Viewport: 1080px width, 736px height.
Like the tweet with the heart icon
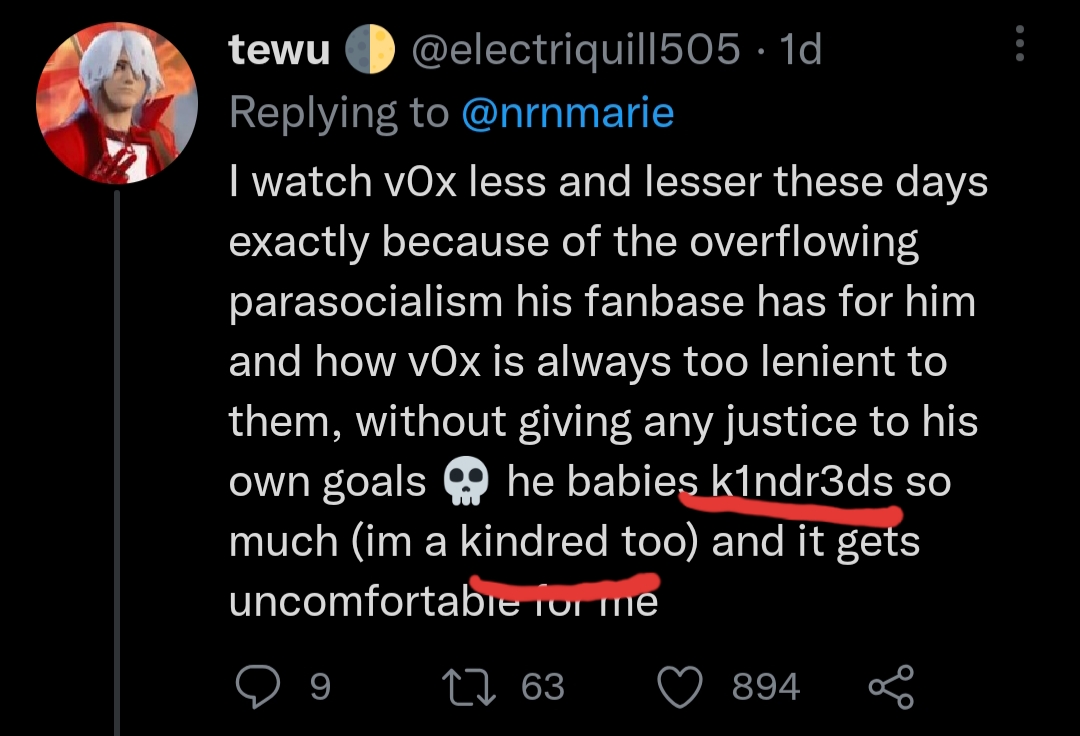click(x=680, y=687)
